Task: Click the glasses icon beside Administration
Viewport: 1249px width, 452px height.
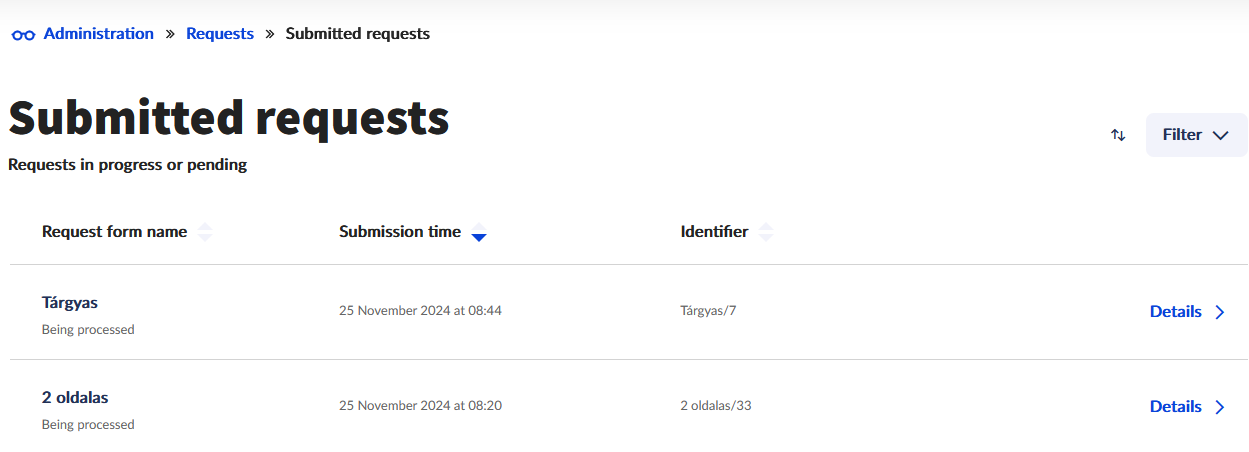Action: click(x=23, y=34)
